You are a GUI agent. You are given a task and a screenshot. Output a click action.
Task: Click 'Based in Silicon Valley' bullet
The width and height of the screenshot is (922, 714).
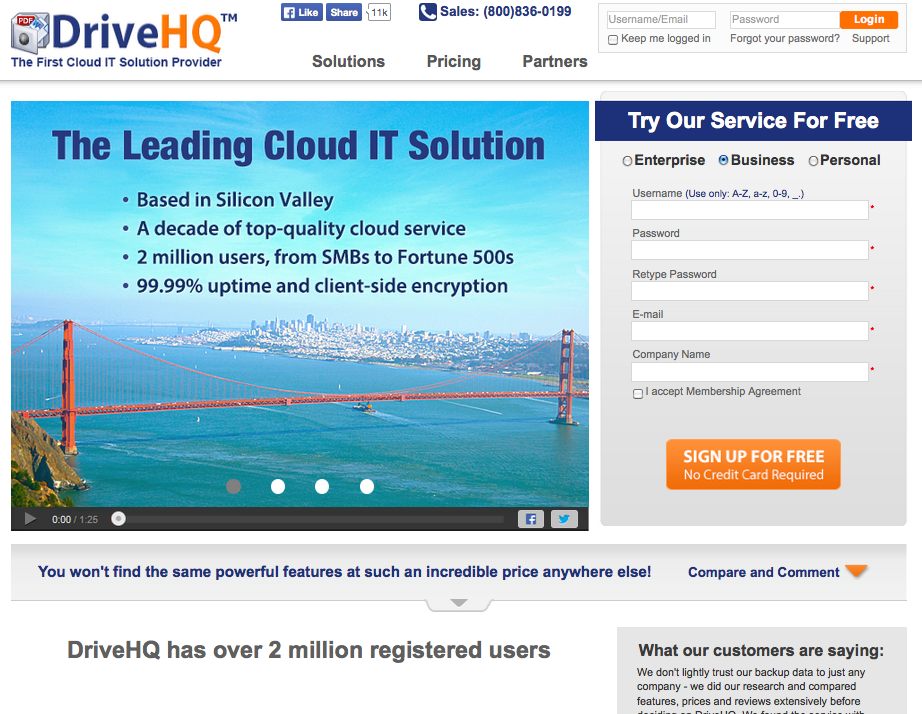[235, 200]
